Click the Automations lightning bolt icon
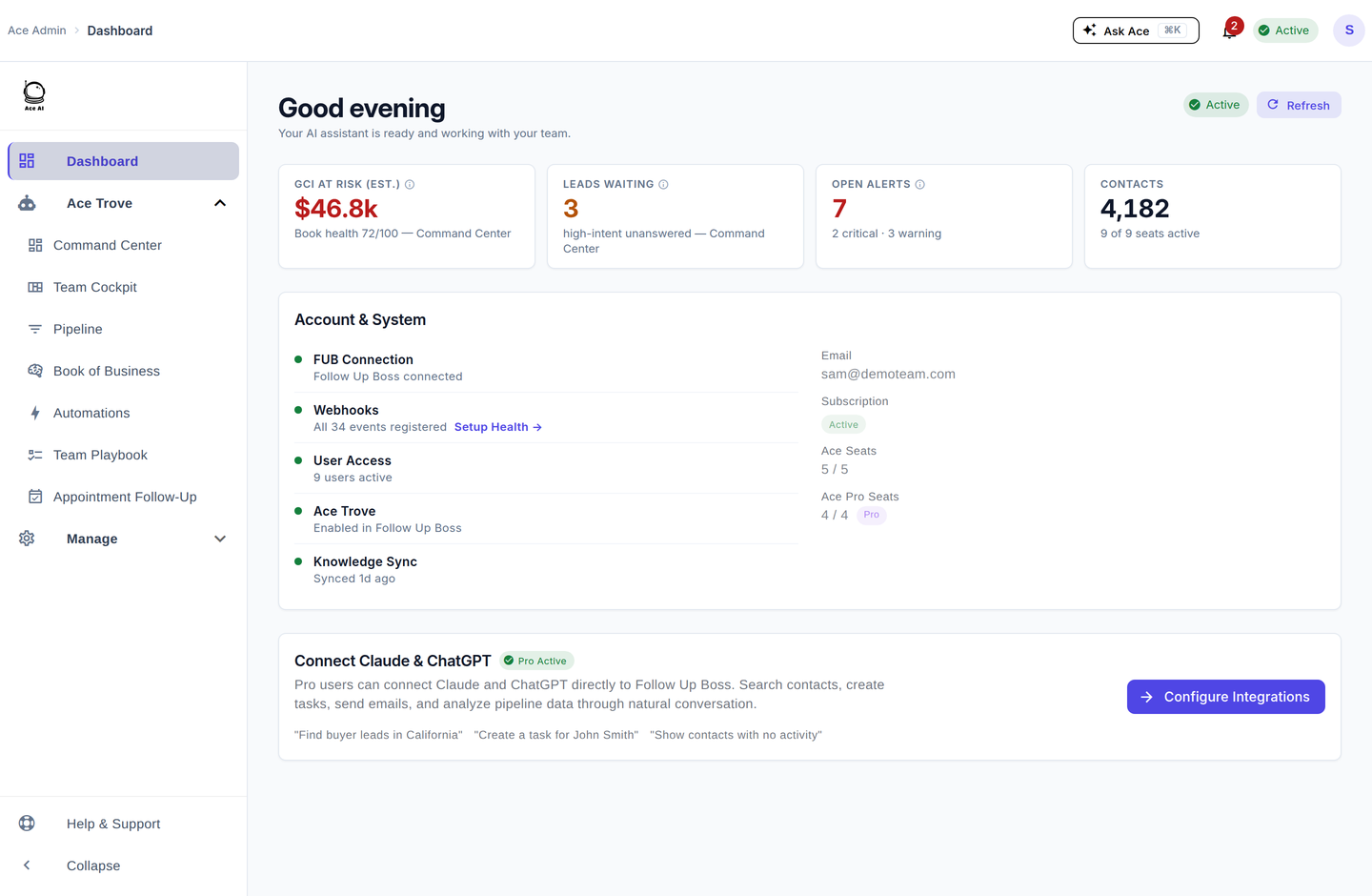This screenshot has width=1372, height=896. [35, 413]
